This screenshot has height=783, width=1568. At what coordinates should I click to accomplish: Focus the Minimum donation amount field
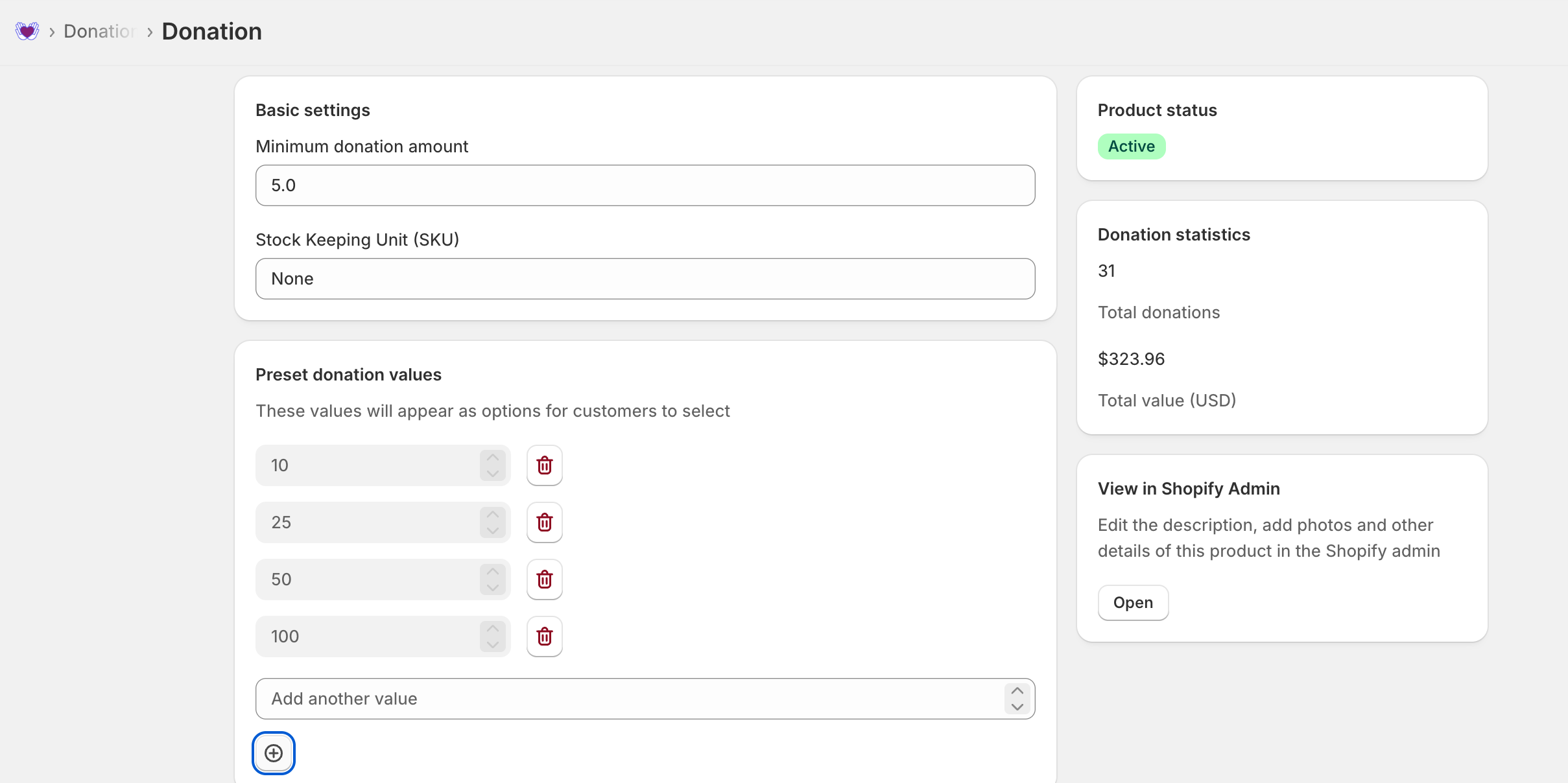645,185
